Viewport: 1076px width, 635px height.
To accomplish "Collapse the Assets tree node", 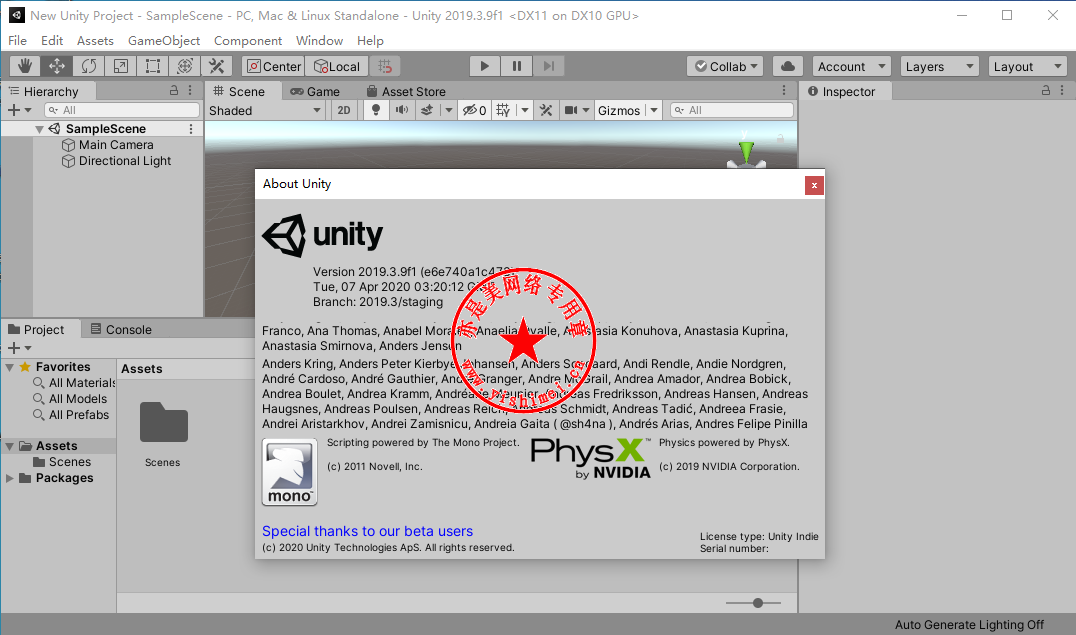I will click(10, 446).
